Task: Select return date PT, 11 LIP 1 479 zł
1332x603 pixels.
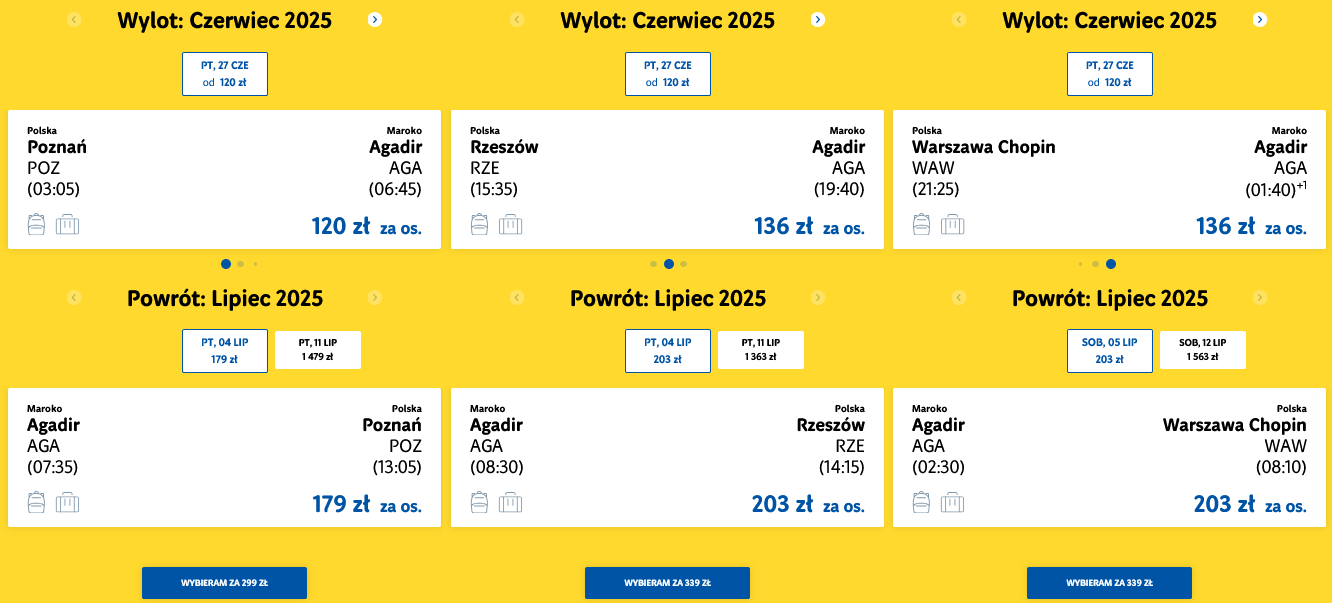Action: [x=318, y=350]
